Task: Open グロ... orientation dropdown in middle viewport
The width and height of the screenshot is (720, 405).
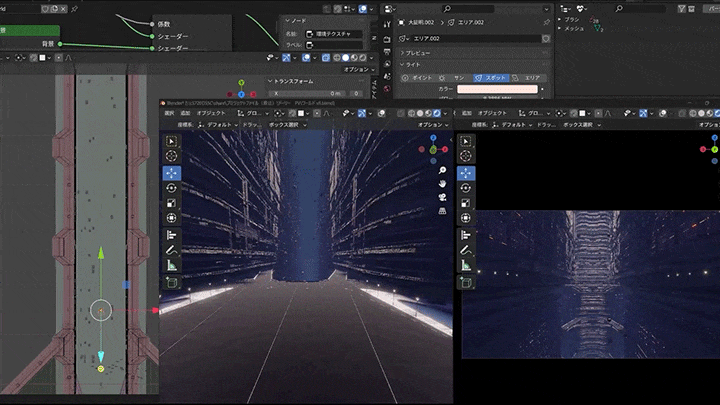Action: (253, 113)
